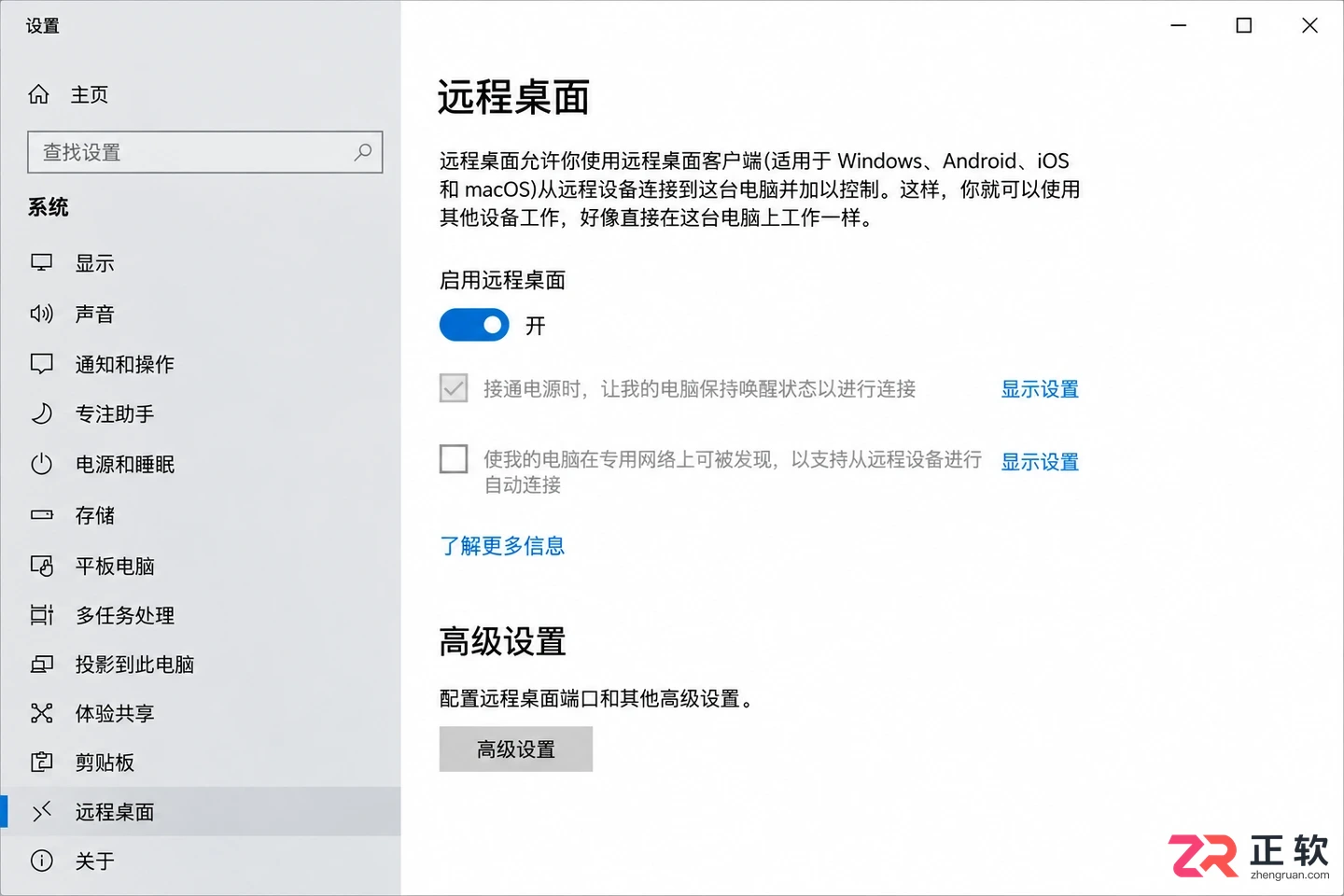Uncheck the 接通电源时保持唤醒 checkbox
This screenshot has width=1344, height=896.
click(x=454, y=388)
